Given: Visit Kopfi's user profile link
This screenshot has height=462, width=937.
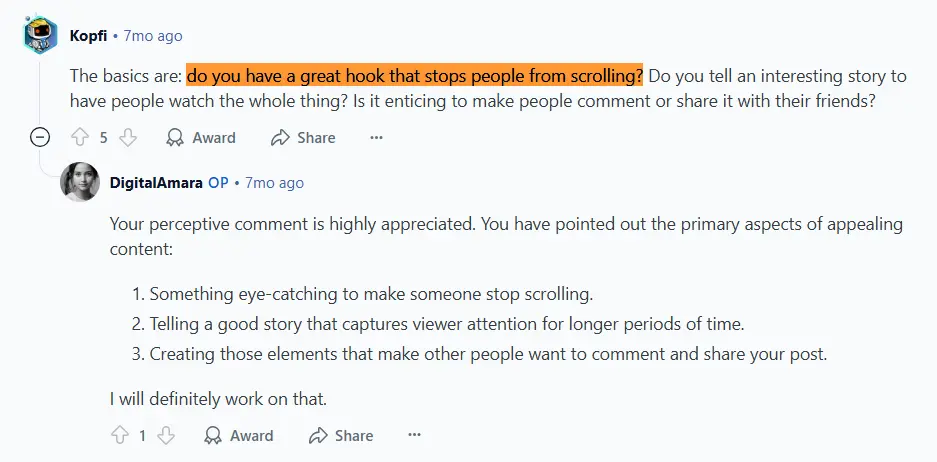Looking at the screenshot, I should (x=88, y=36).
